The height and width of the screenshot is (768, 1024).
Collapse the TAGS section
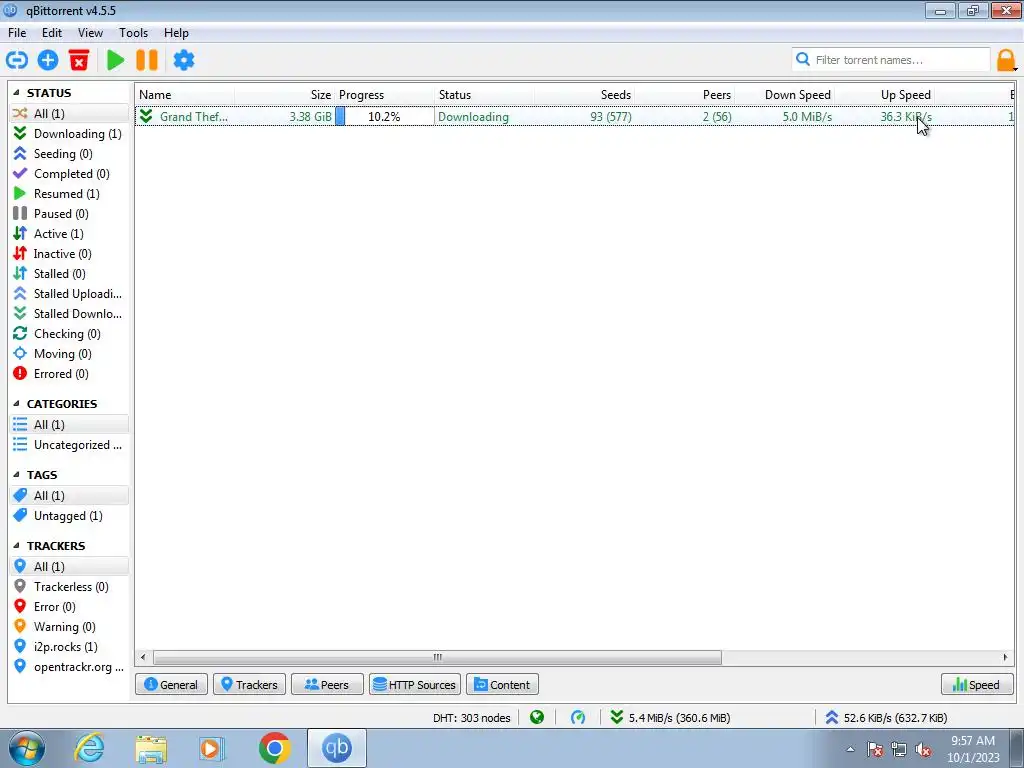point(16,475)
